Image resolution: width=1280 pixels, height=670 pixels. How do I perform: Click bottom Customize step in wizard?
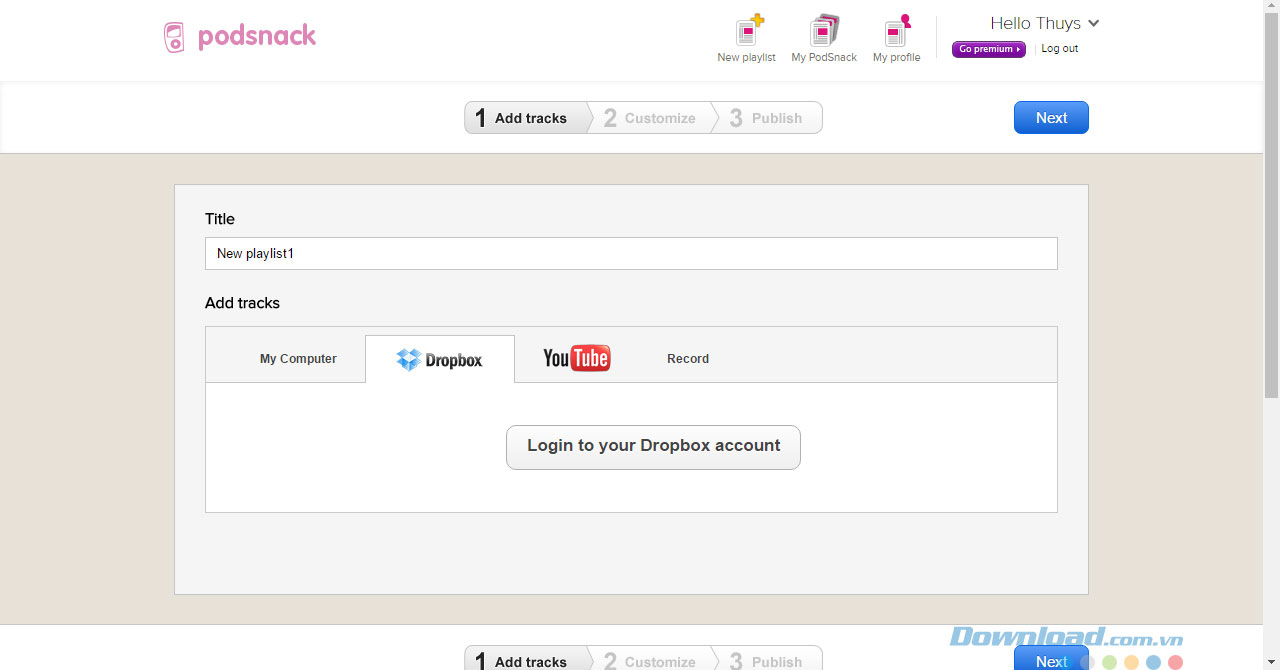coord(650,661)
